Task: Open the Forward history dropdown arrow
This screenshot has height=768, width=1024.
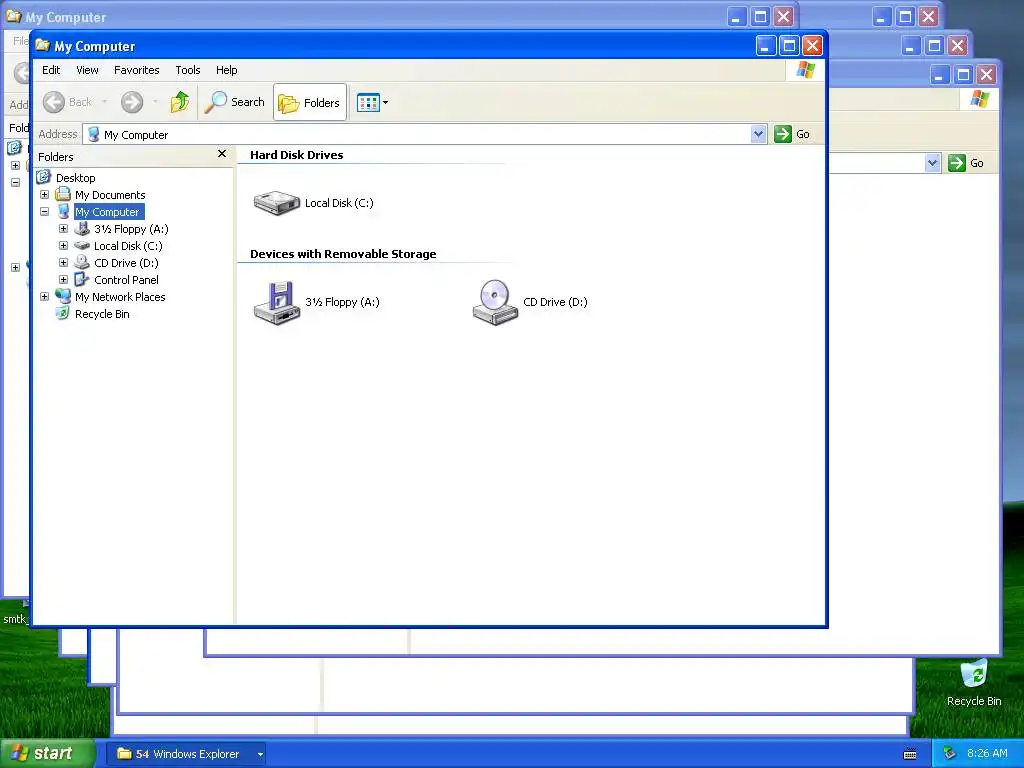Action: (x=155, y=102)
